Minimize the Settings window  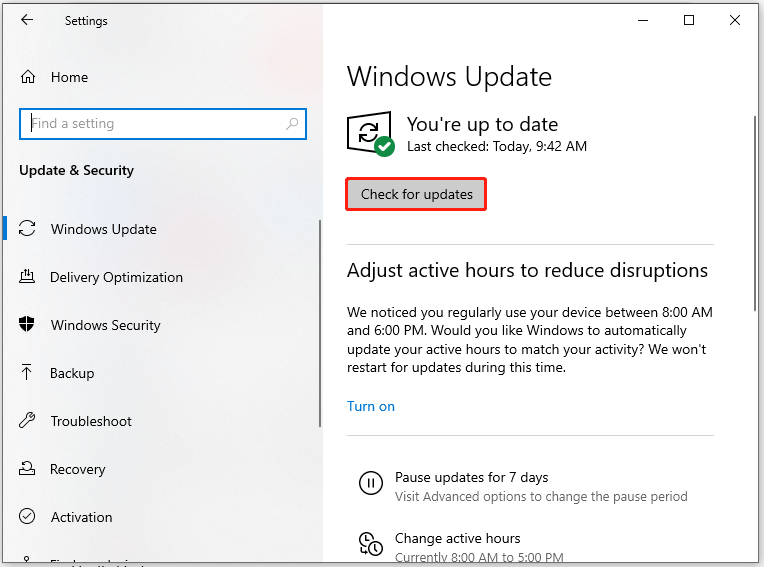pyautogui.click(x=643, y=20)
